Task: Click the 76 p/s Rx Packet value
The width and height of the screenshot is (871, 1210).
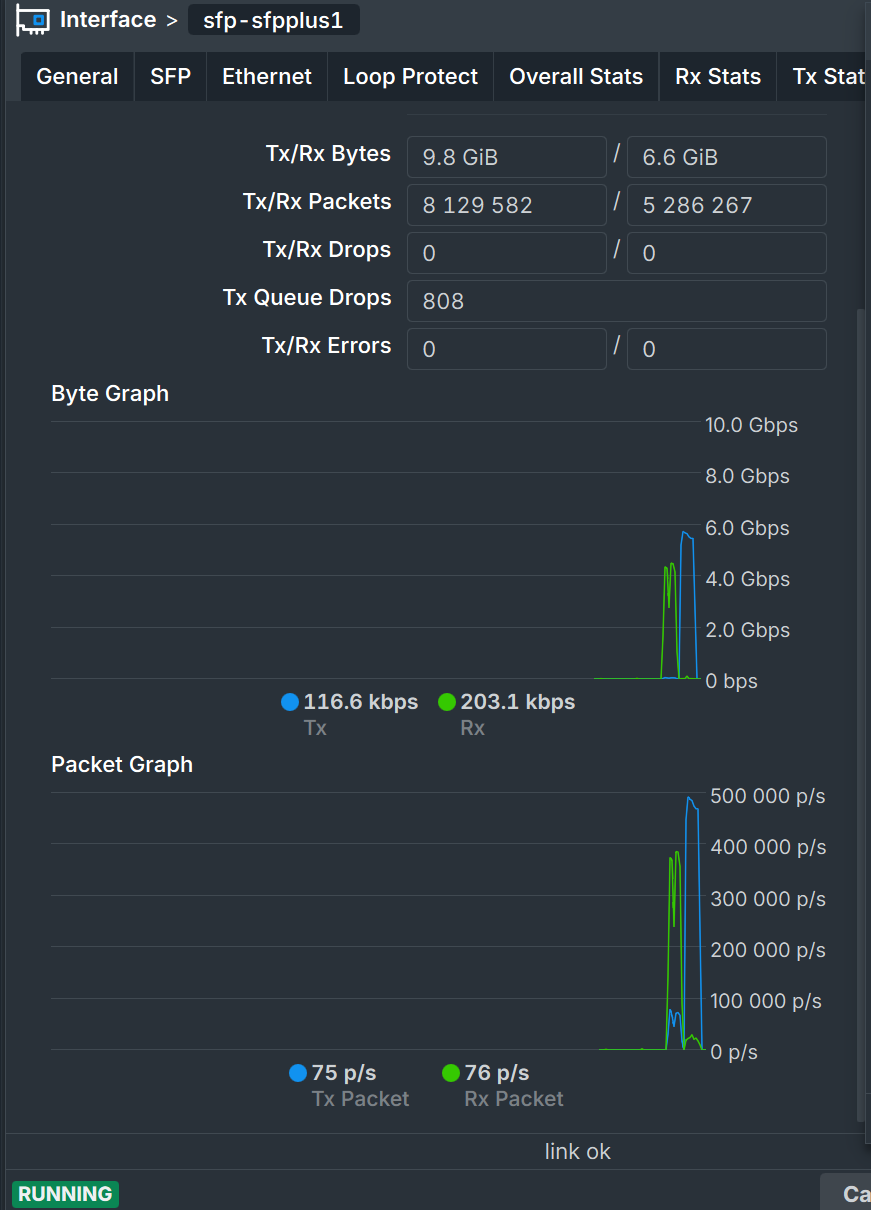Action: 497,1073
